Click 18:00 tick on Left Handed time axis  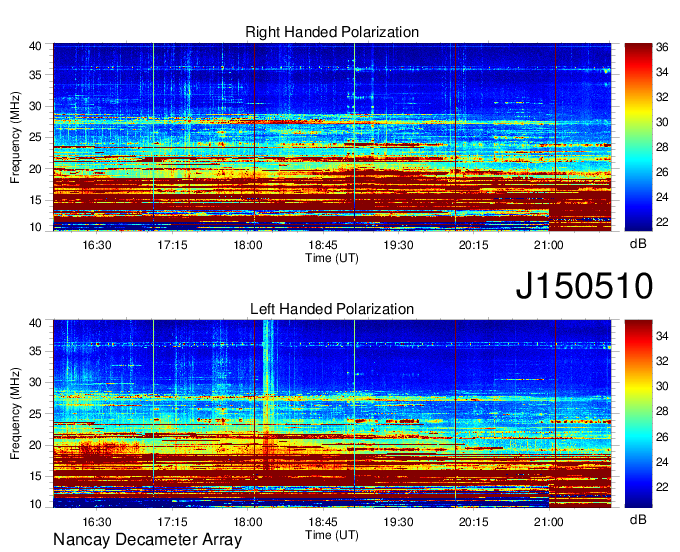[x=248, y=522]
